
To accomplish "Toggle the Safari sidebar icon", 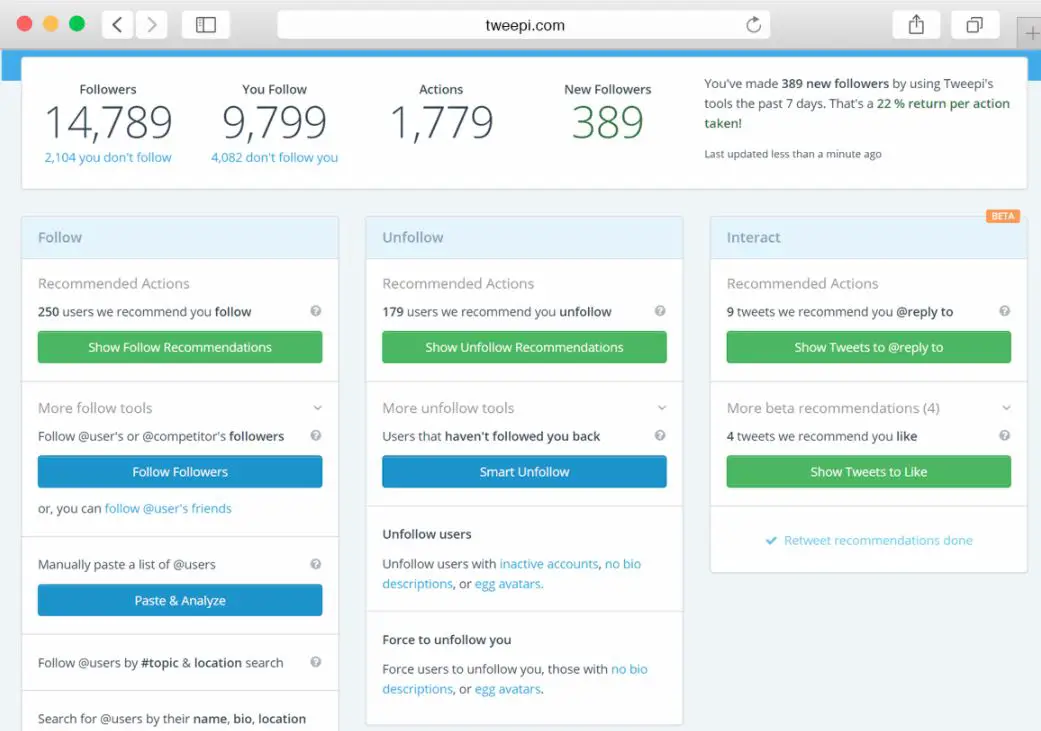I will [206, 25].
